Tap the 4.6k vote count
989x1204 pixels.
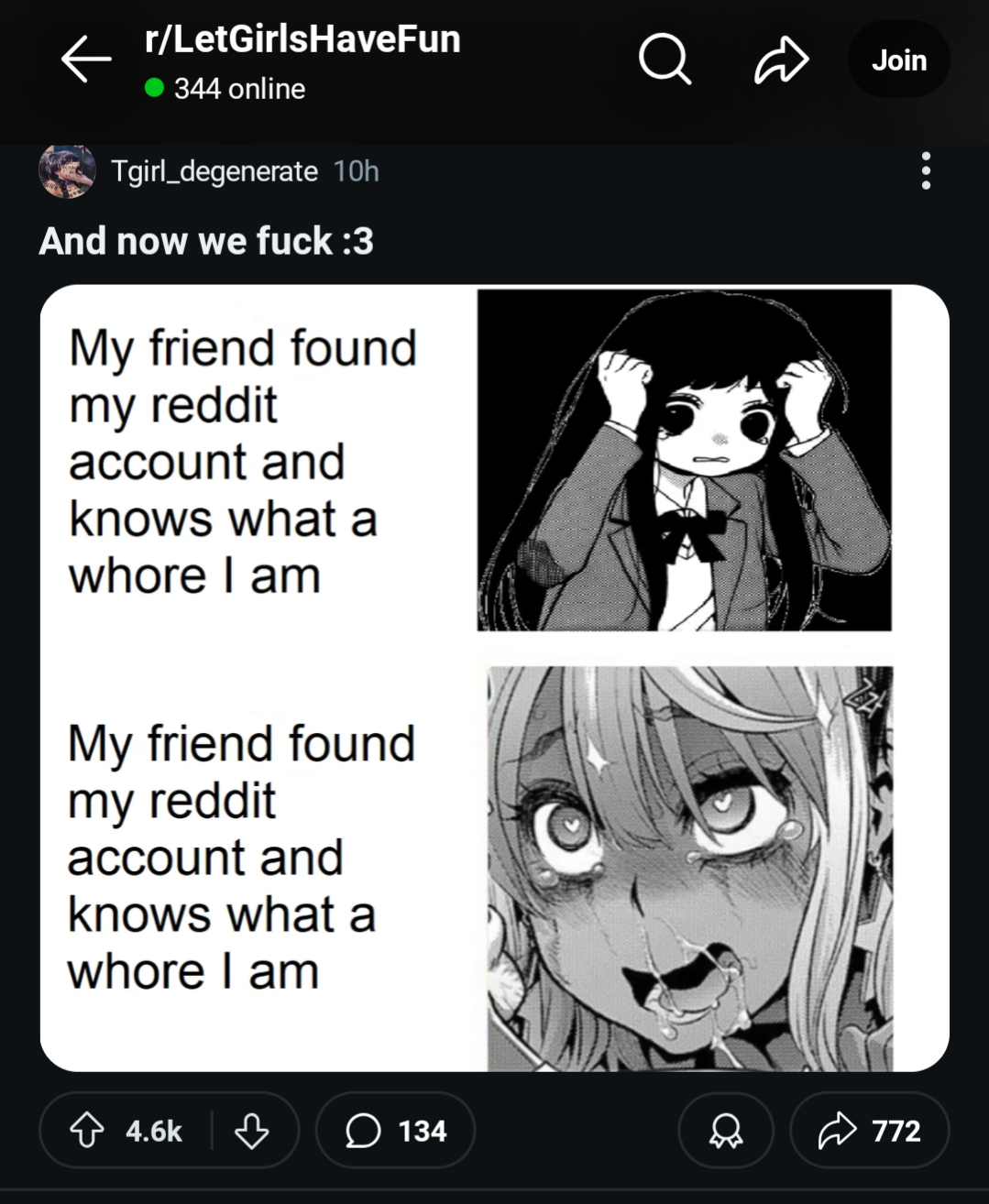coord(154,1132)
